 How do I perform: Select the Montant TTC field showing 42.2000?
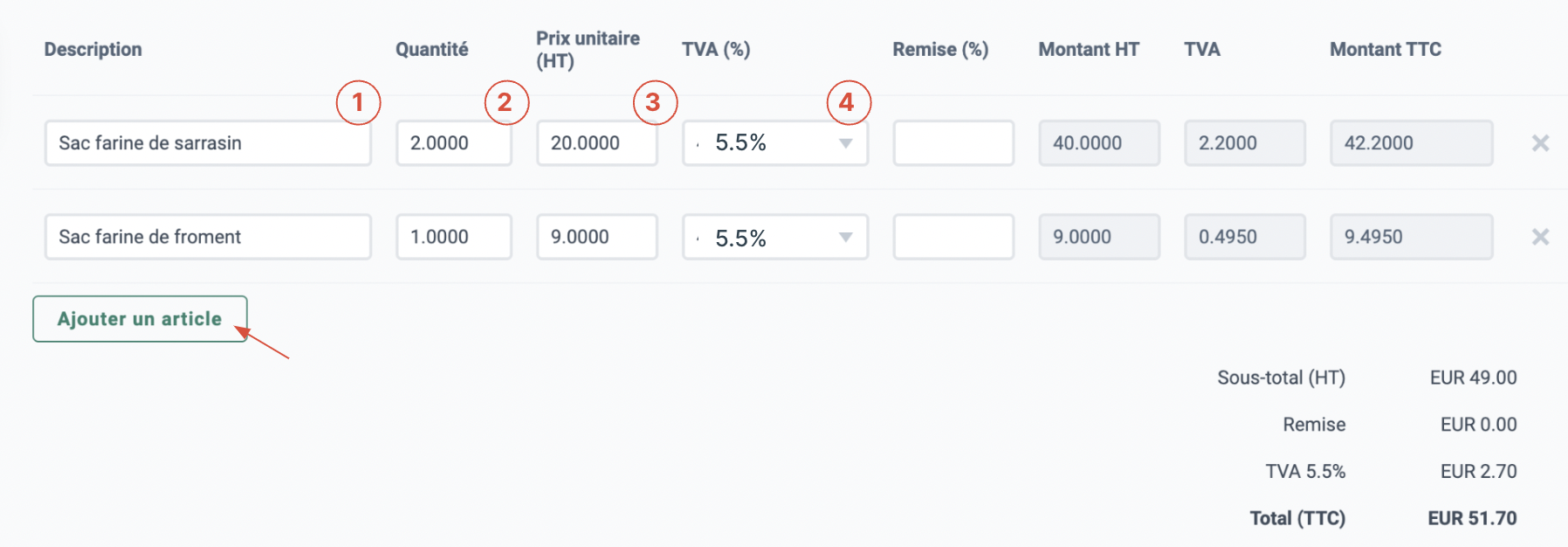(1412, 143)
